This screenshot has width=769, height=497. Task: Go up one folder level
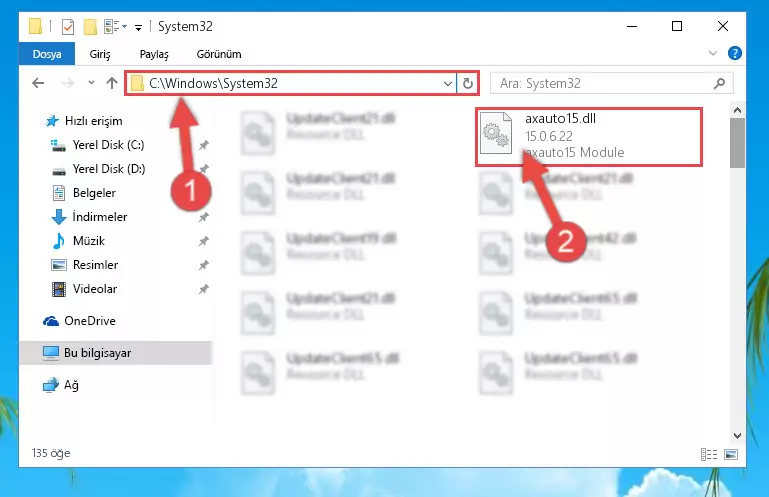112,83
